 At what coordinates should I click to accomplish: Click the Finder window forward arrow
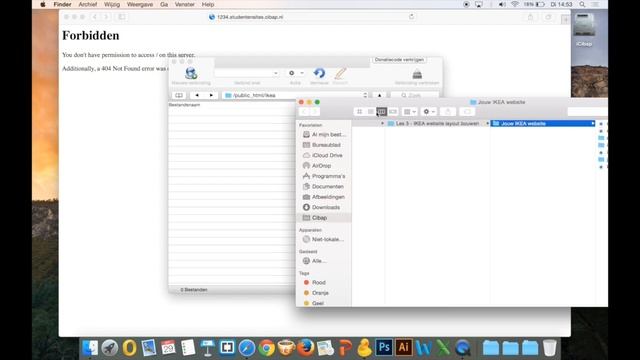point(315,111)
